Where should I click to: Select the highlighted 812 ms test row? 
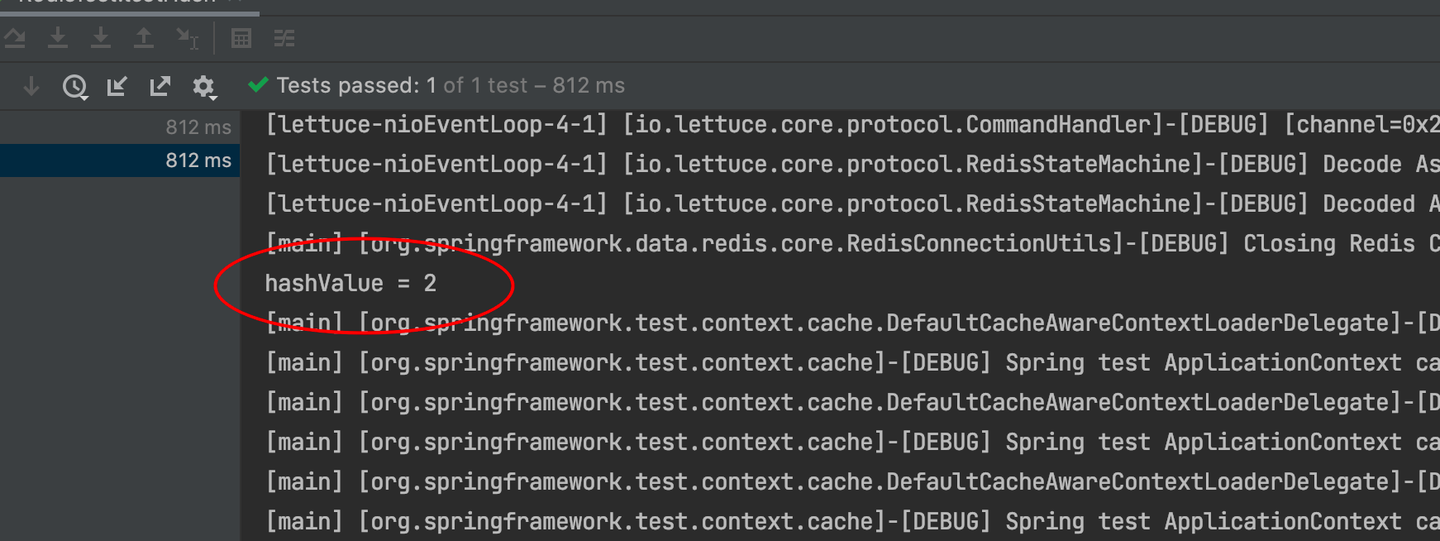(x=120, y=161)
